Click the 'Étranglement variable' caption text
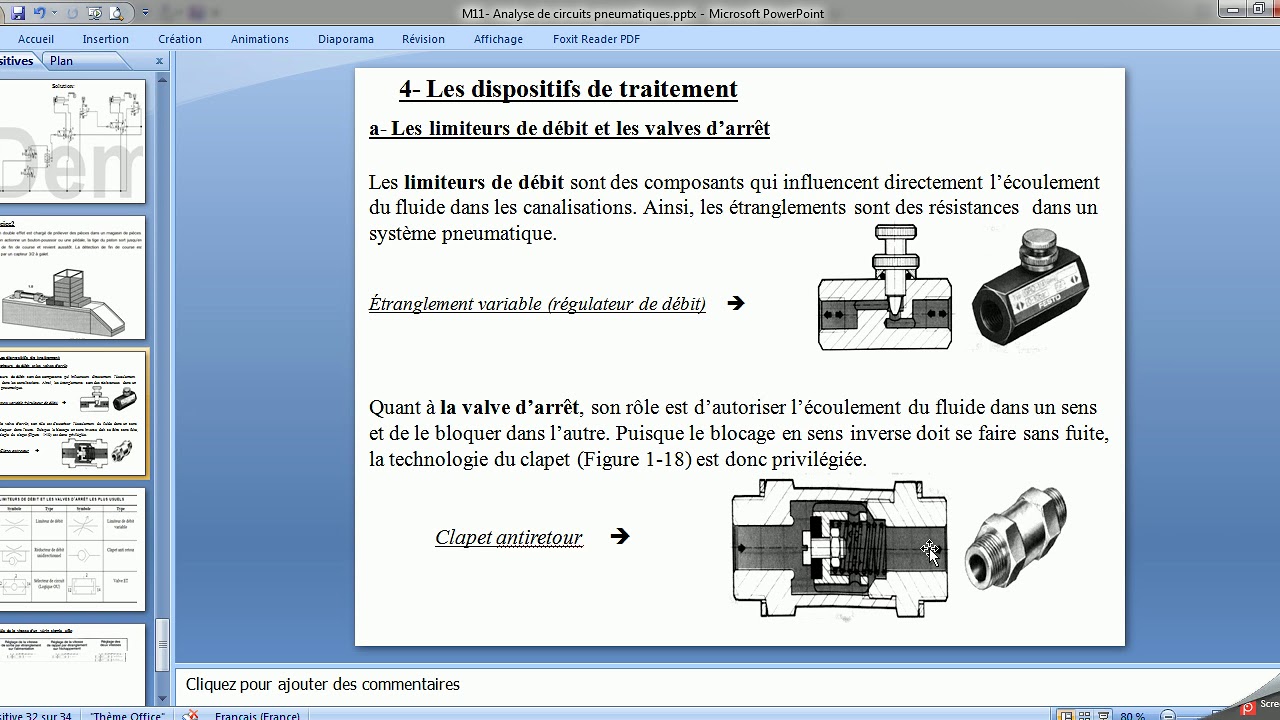 pos(537,304)
